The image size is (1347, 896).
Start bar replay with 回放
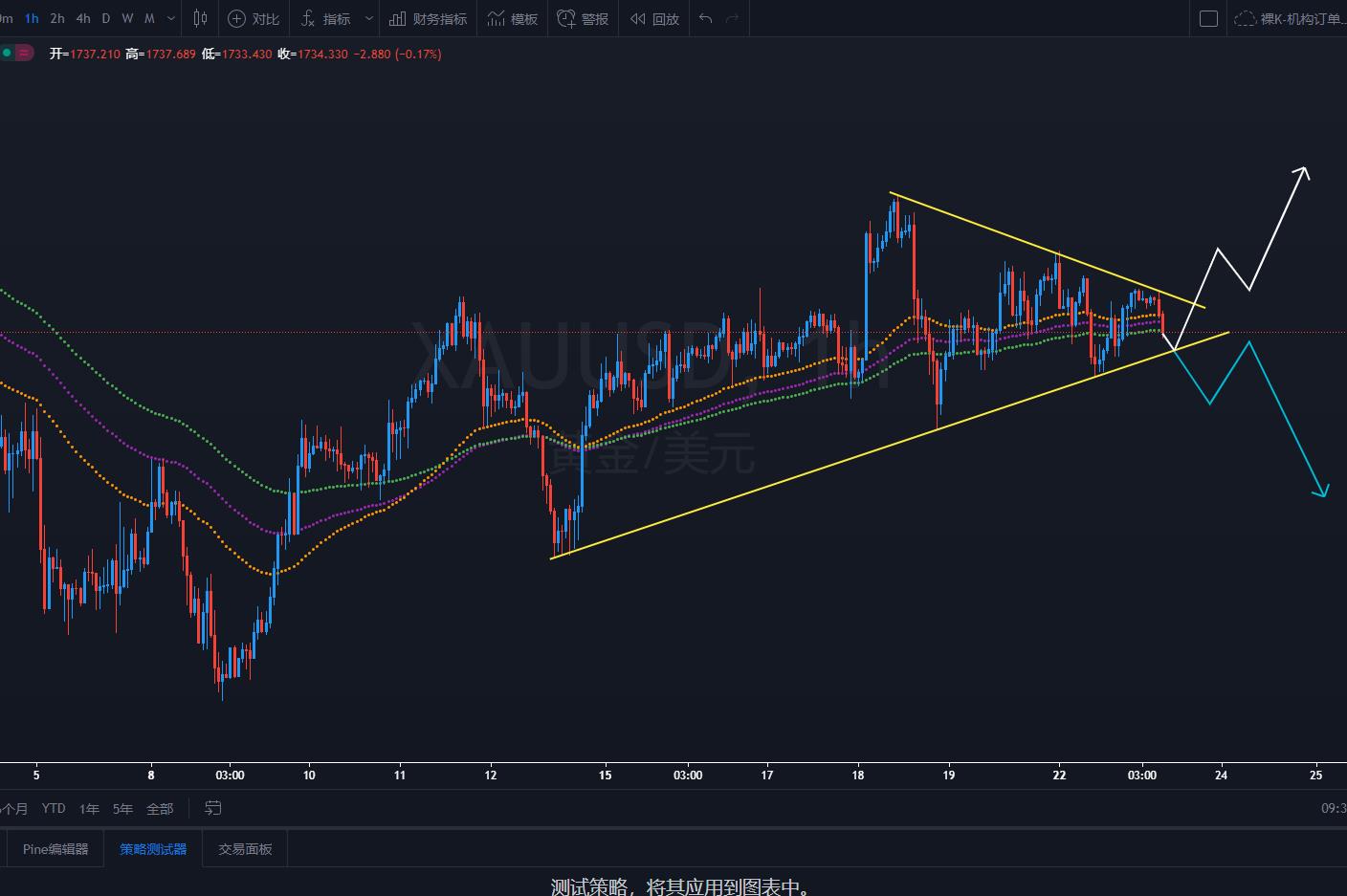pos(654,18)
